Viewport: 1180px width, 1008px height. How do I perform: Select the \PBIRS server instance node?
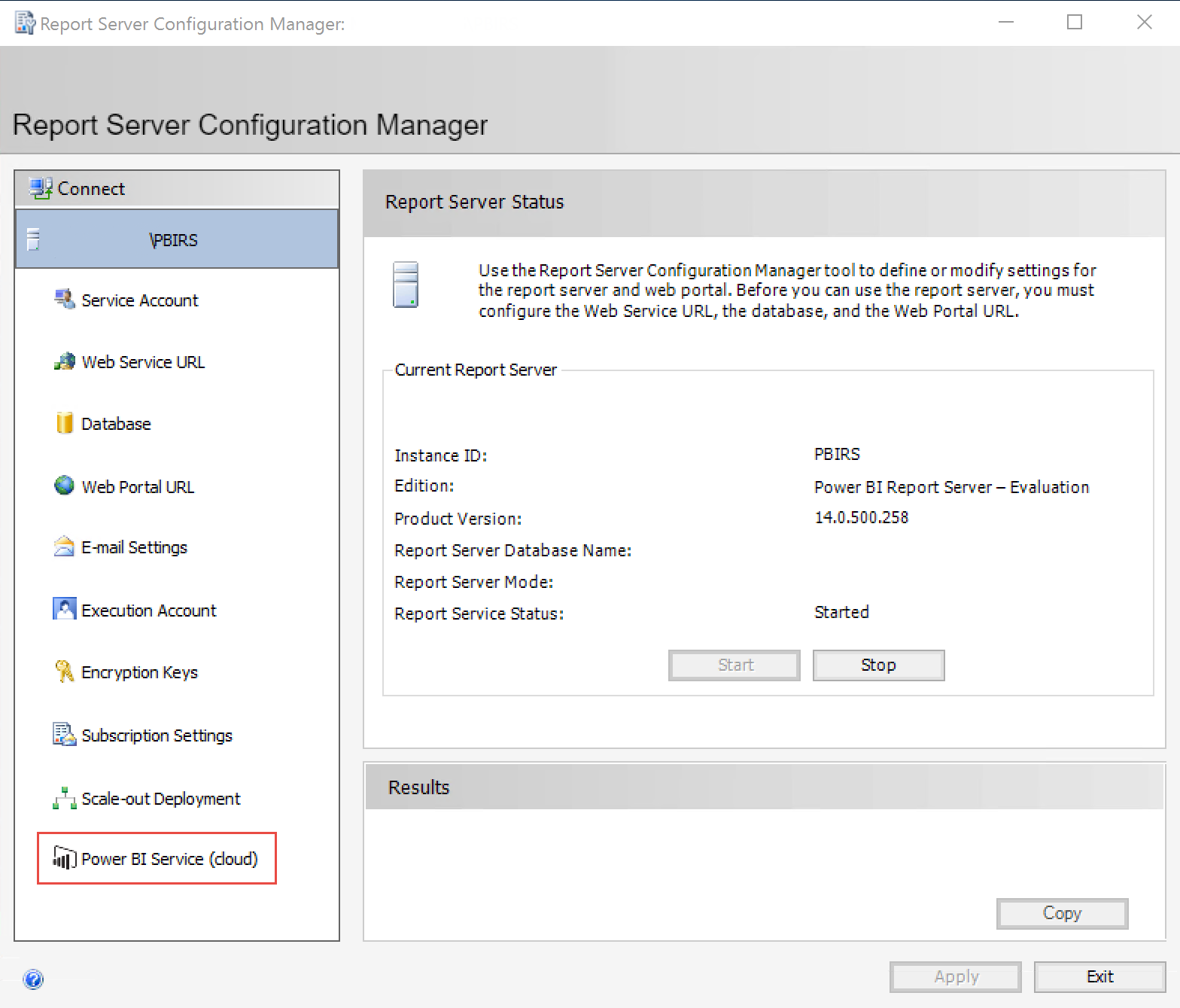(x=173, y=240)
